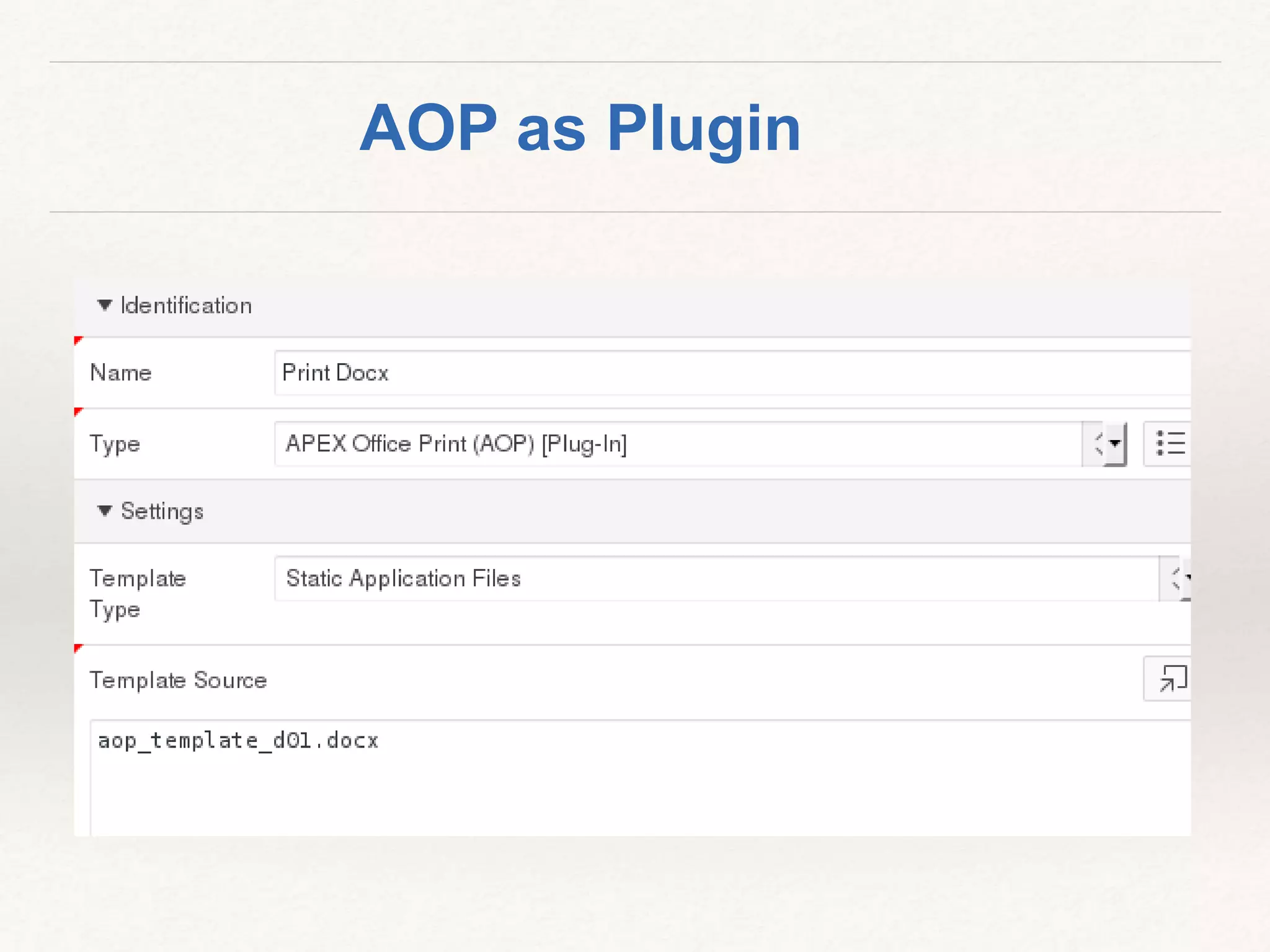Collapse the Identification section
1270x952 pixels.
(104, 306)
